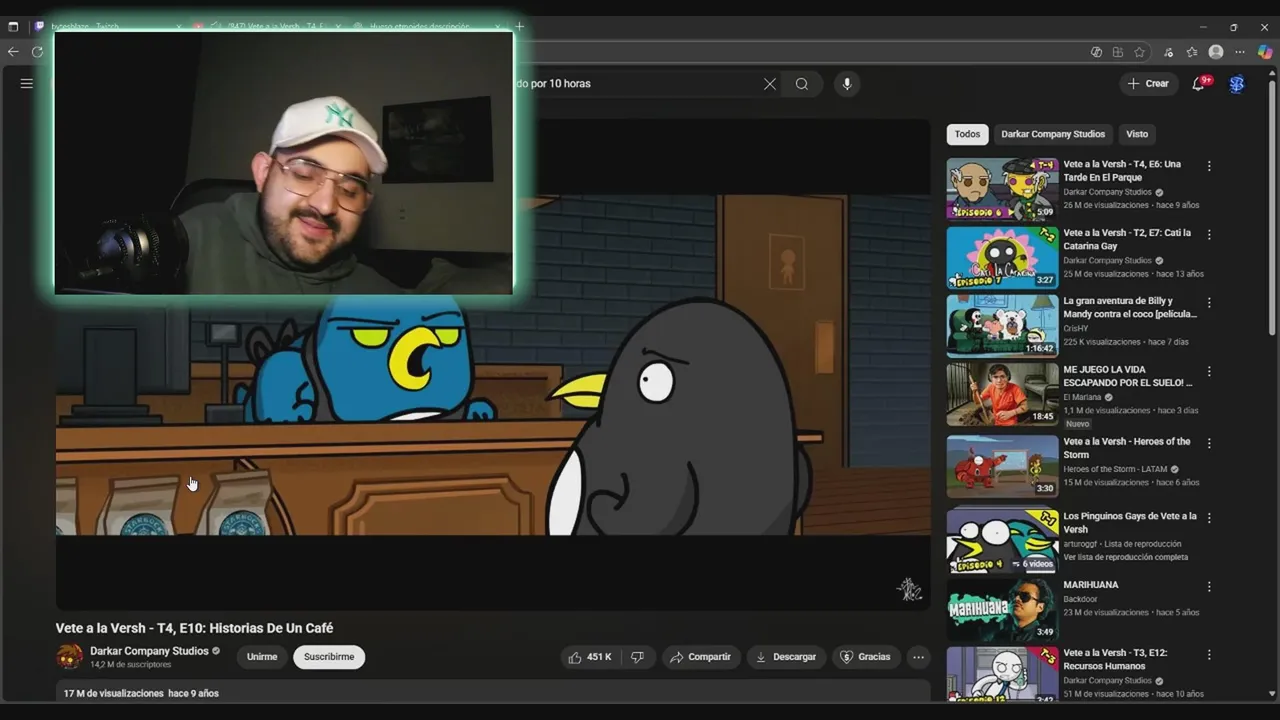1280x720 pixels.
Task: Open browser settings and more menu
Action: [1240, 52]
